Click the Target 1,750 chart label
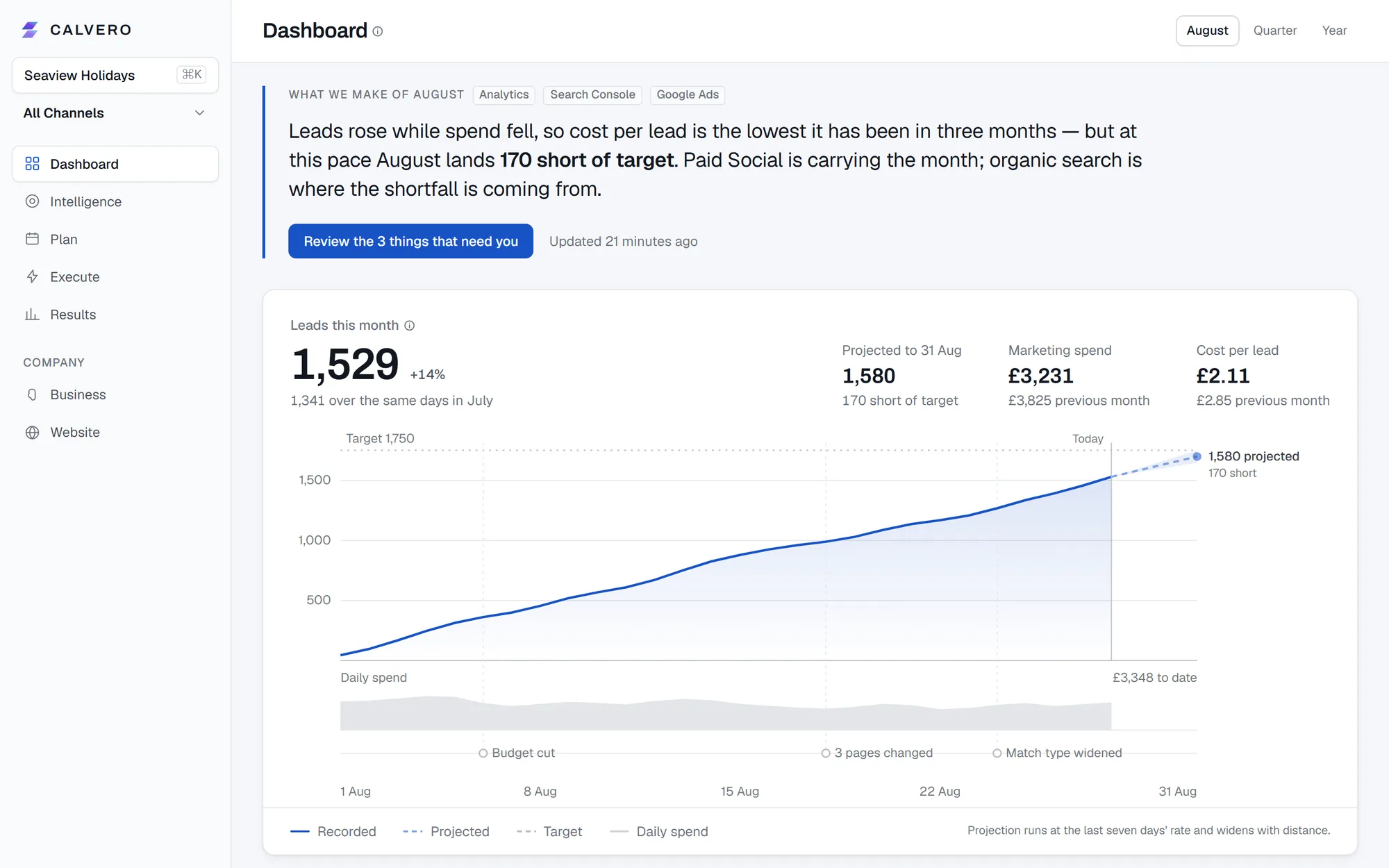This screenshot has width=1389, height=868. (380, 438)
